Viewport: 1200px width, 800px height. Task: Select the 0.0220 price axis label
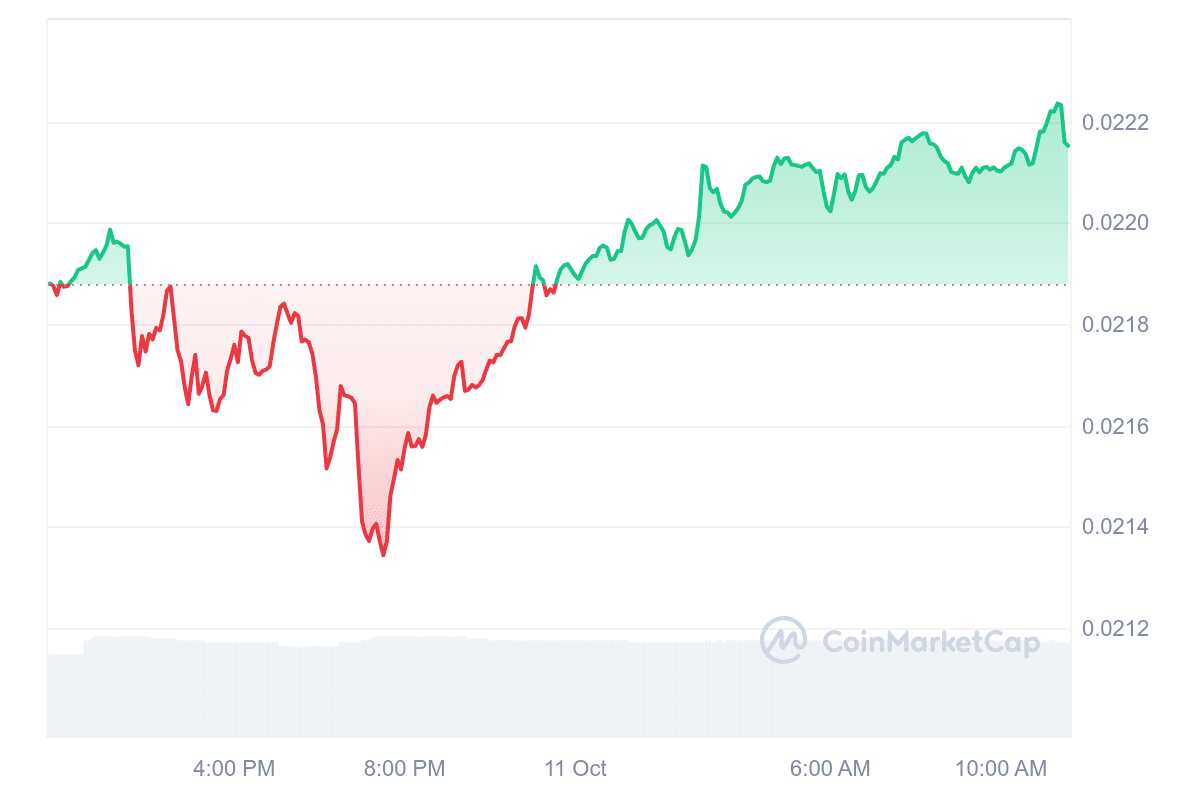click(1116, 223)
